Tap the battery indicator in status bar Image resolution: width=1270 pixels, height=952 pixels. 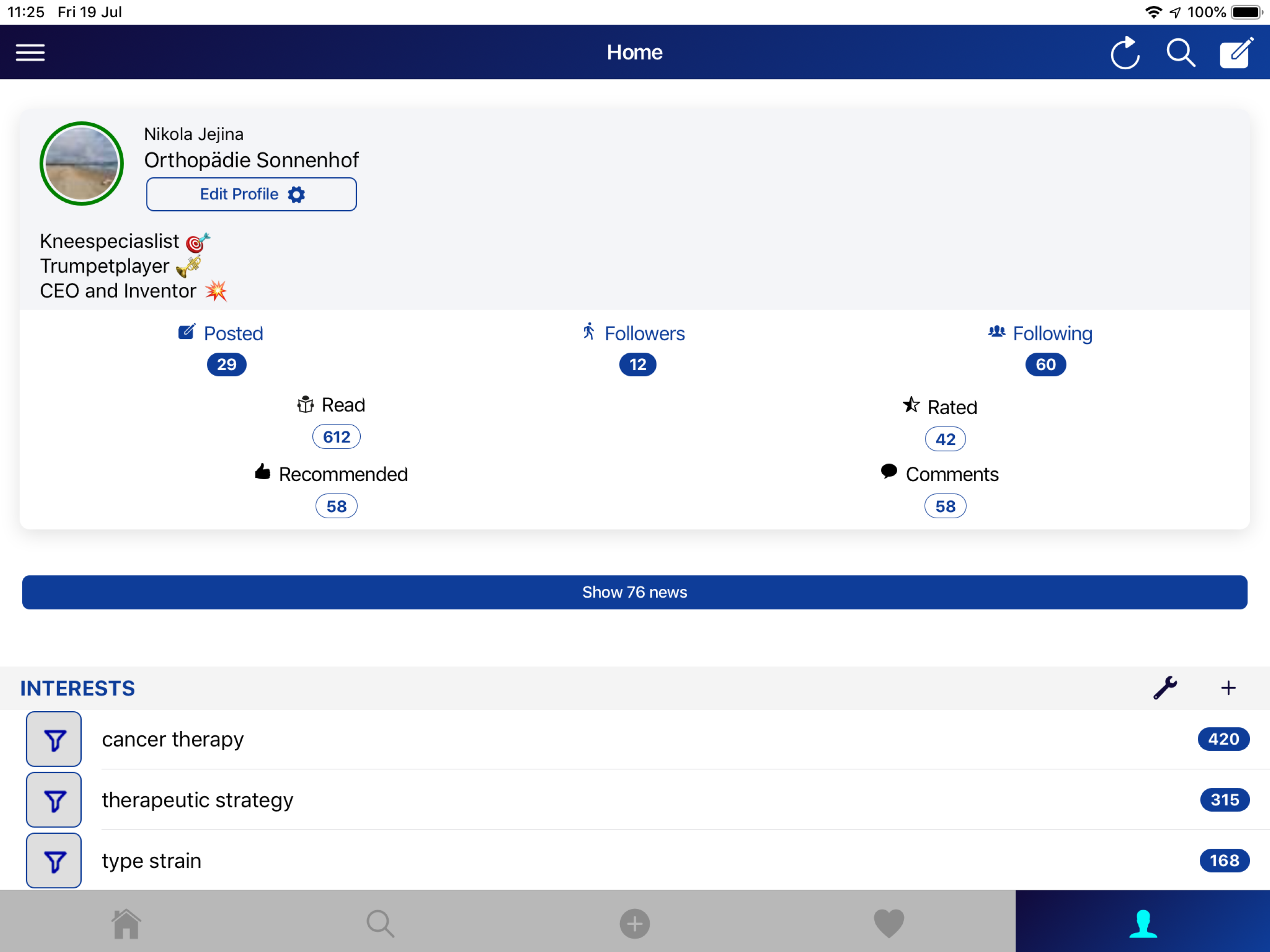(1246, 12)
